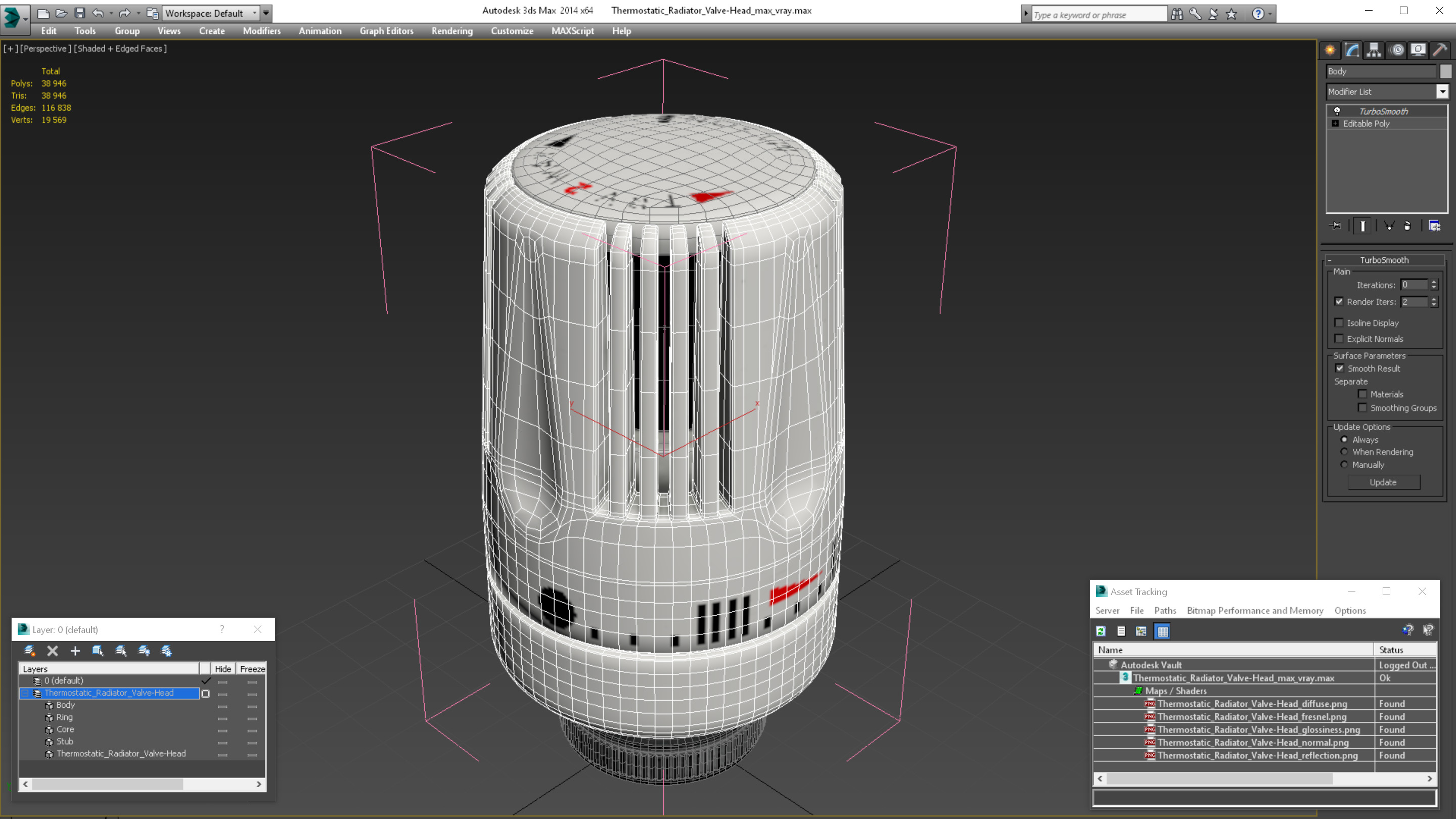The height and width of the screenshot is (819, 1456).
Task: Disable the Smooth Result checkbox
Action: (x=1339, y=368)
